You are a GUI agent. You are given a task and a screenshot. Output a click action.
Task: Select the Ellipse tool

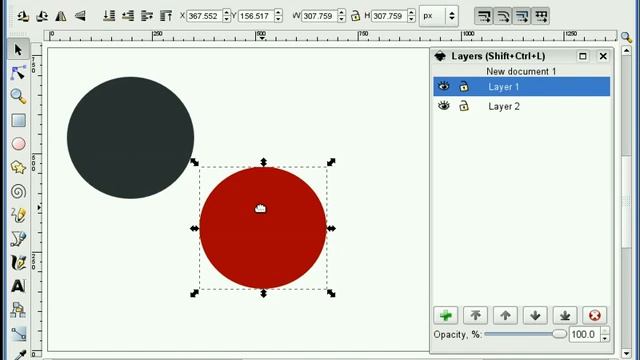coord(18,144)
